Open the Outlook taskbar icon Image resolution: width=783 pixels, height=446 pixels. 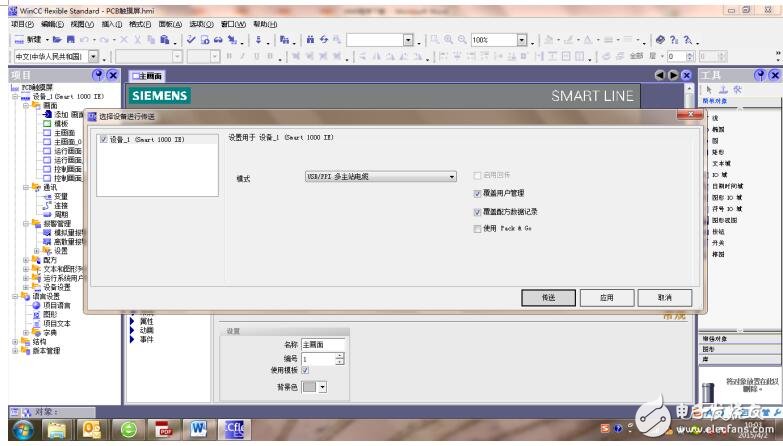[92, 430]
